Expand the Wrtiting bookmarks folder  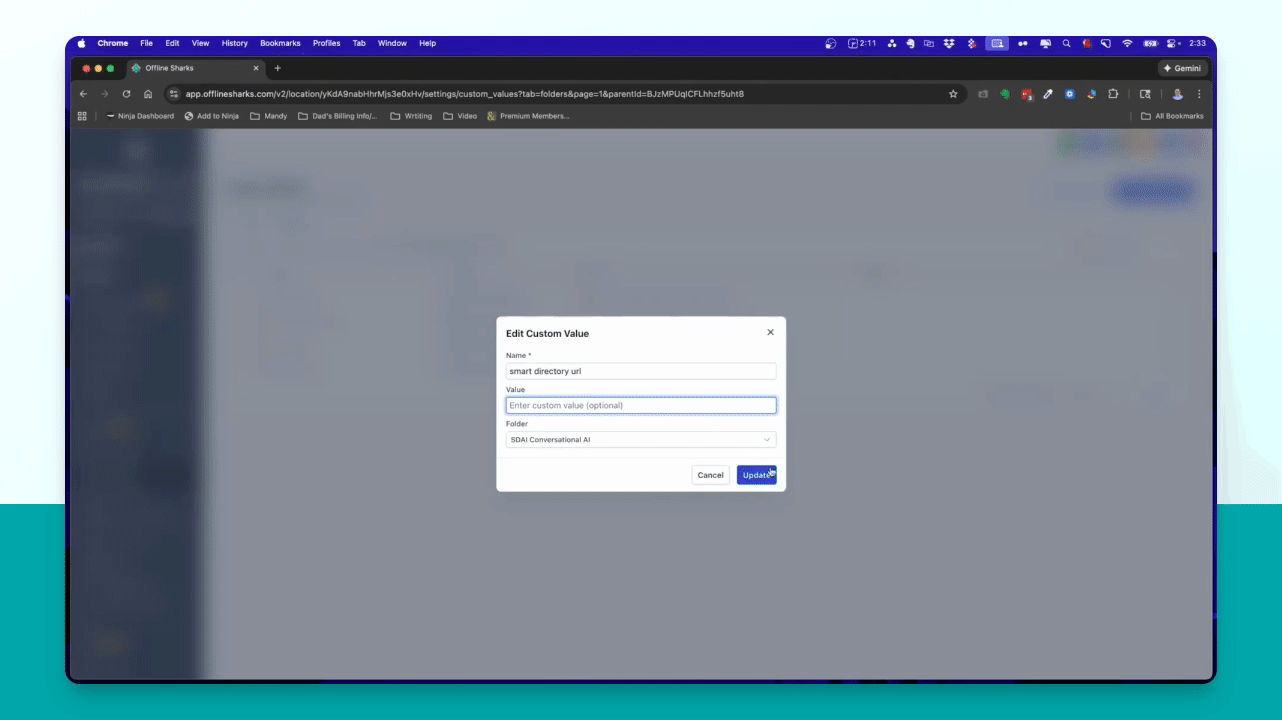(411, 116)
